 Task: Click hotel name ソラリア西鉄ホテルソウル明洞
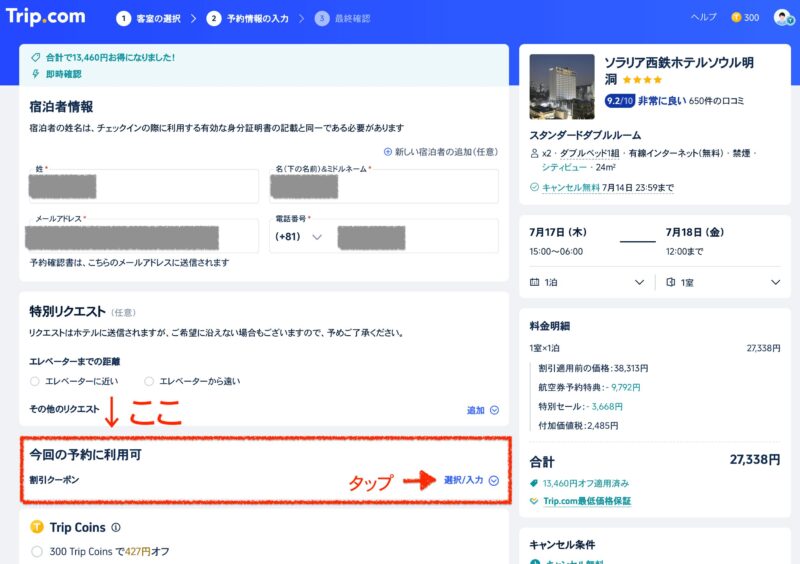click(679, 70)
